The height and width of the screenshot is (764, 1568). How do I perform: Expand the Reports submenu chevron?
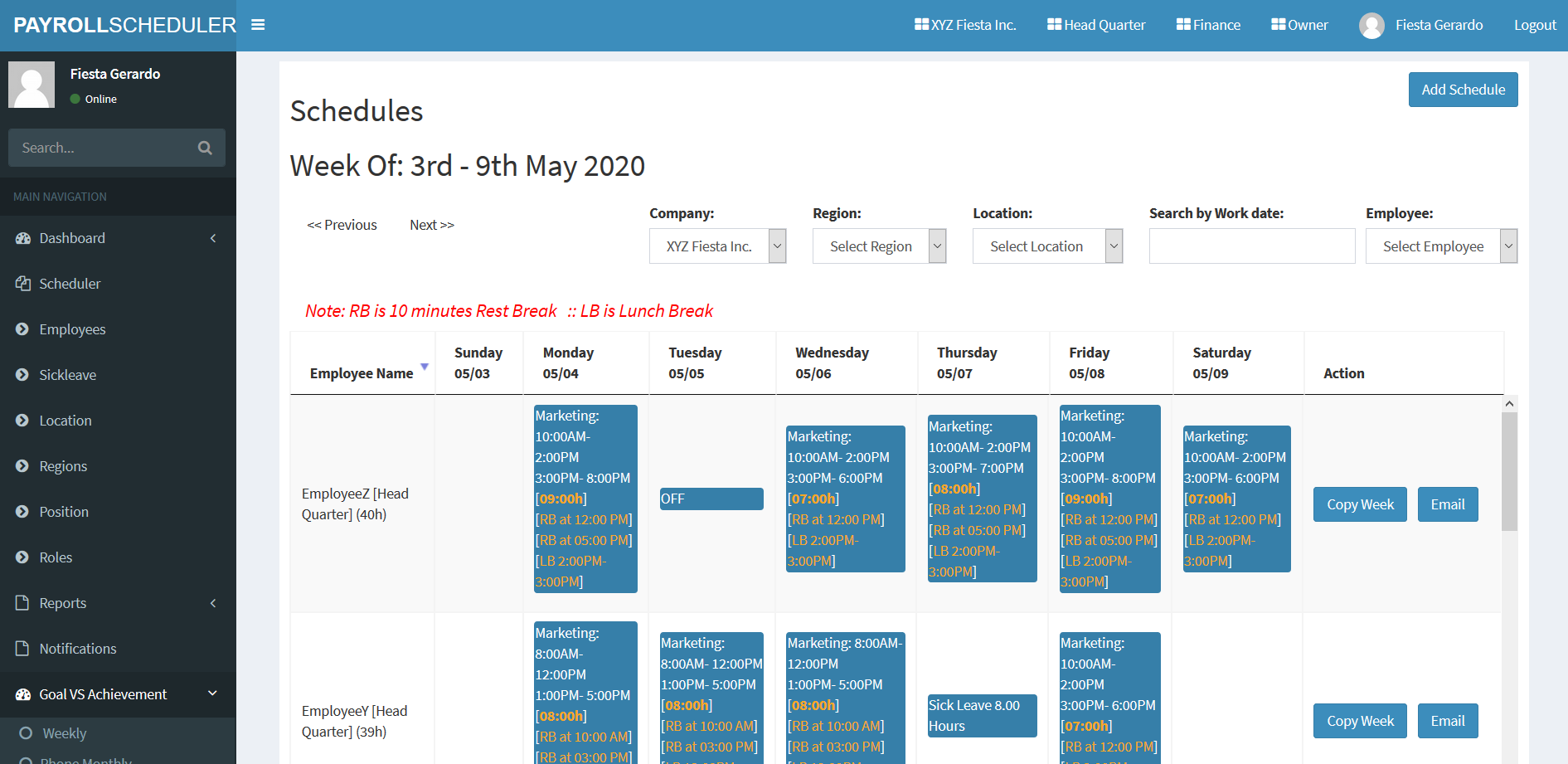coord(213,603)
